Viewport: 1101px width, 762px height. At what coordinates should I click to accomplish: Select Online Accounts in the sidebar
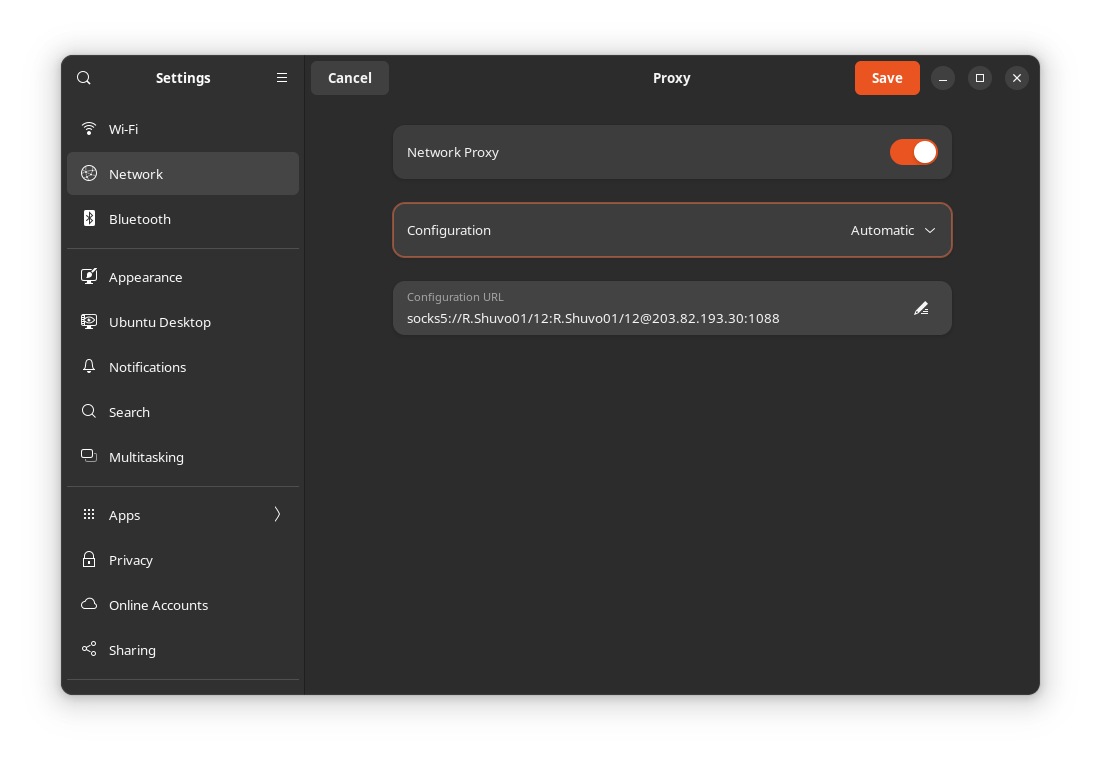point(158,604)
